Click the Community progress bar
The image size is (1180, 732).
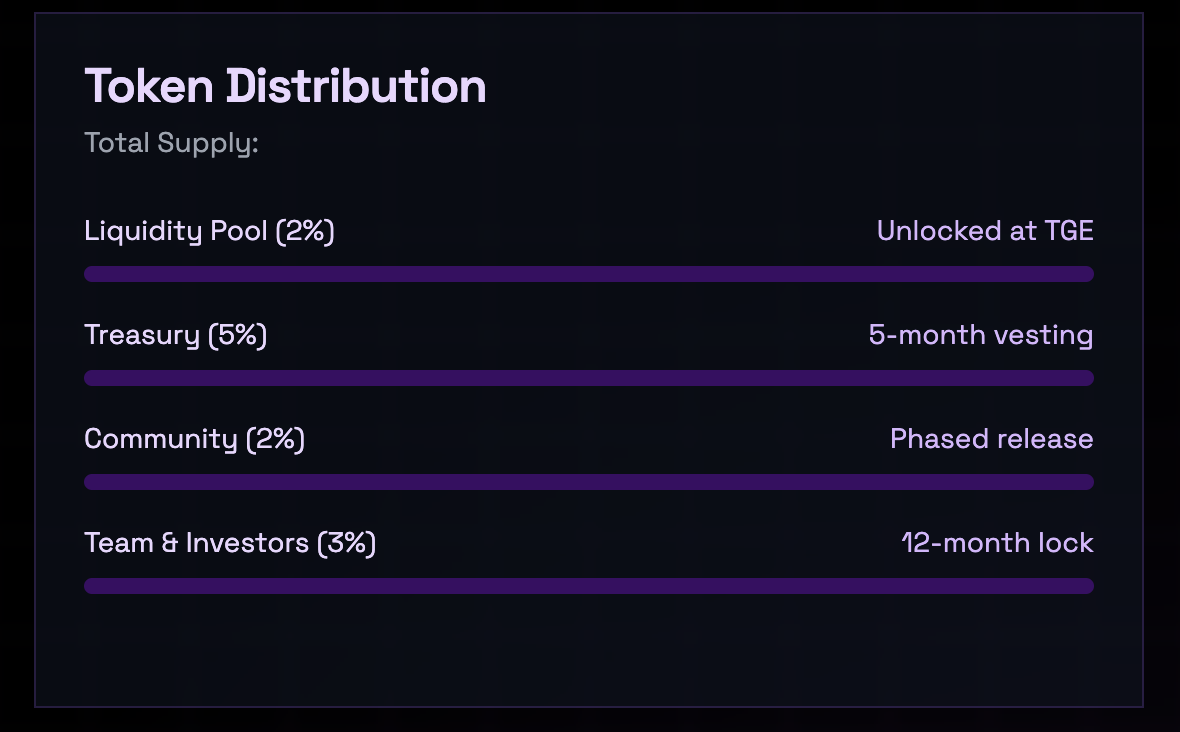[588, 482]
